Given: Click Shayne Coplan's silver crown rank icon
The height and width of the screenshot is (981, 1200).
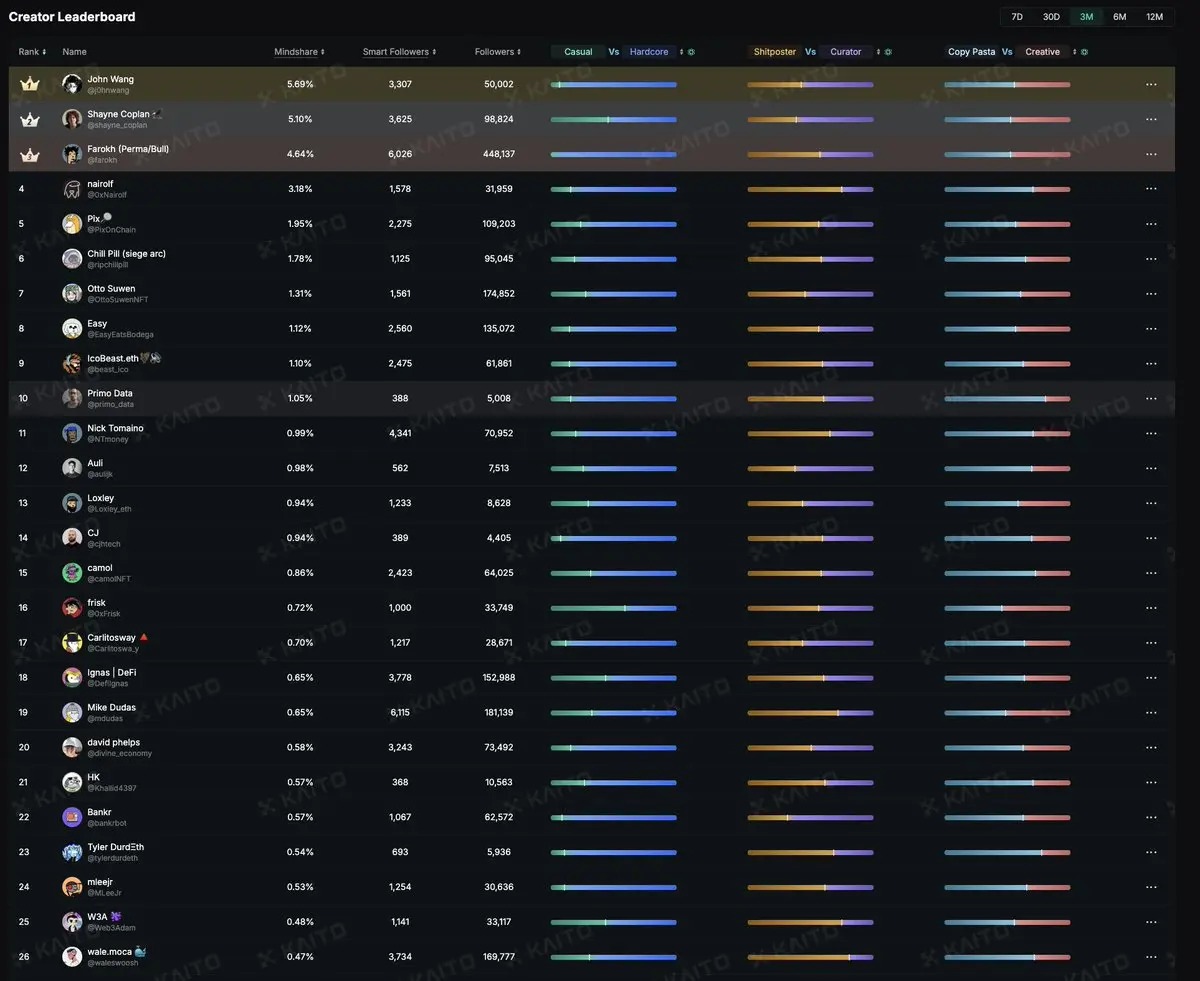Looking at the screenshot, I should (29, 120).
